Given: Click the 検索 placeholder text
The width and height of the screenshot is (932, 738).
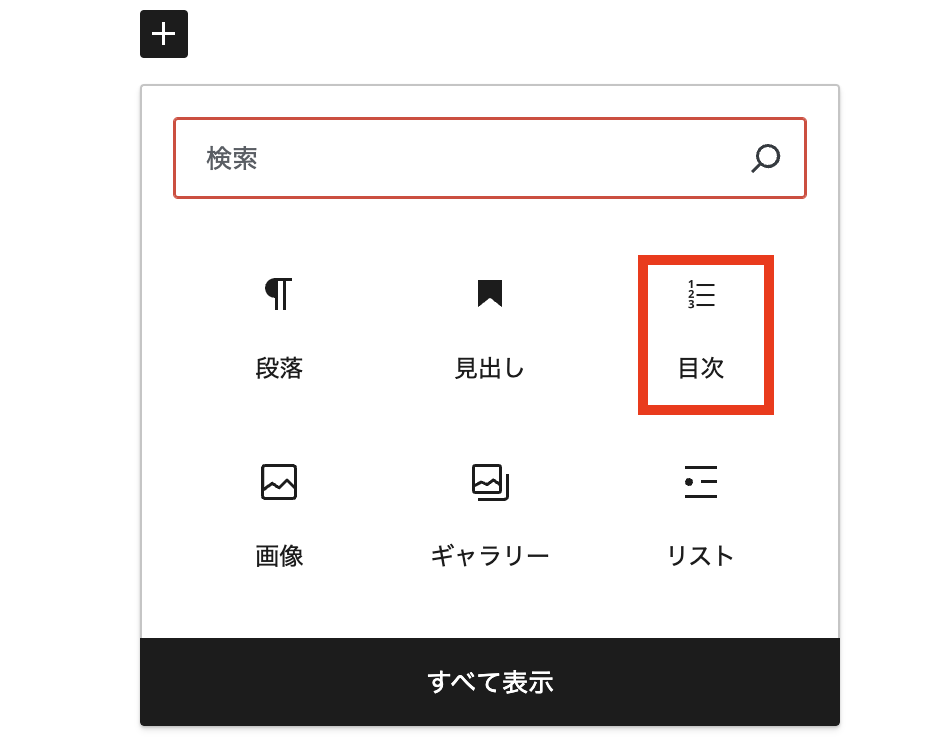Looking at the screenshot, I should point(232,158).
